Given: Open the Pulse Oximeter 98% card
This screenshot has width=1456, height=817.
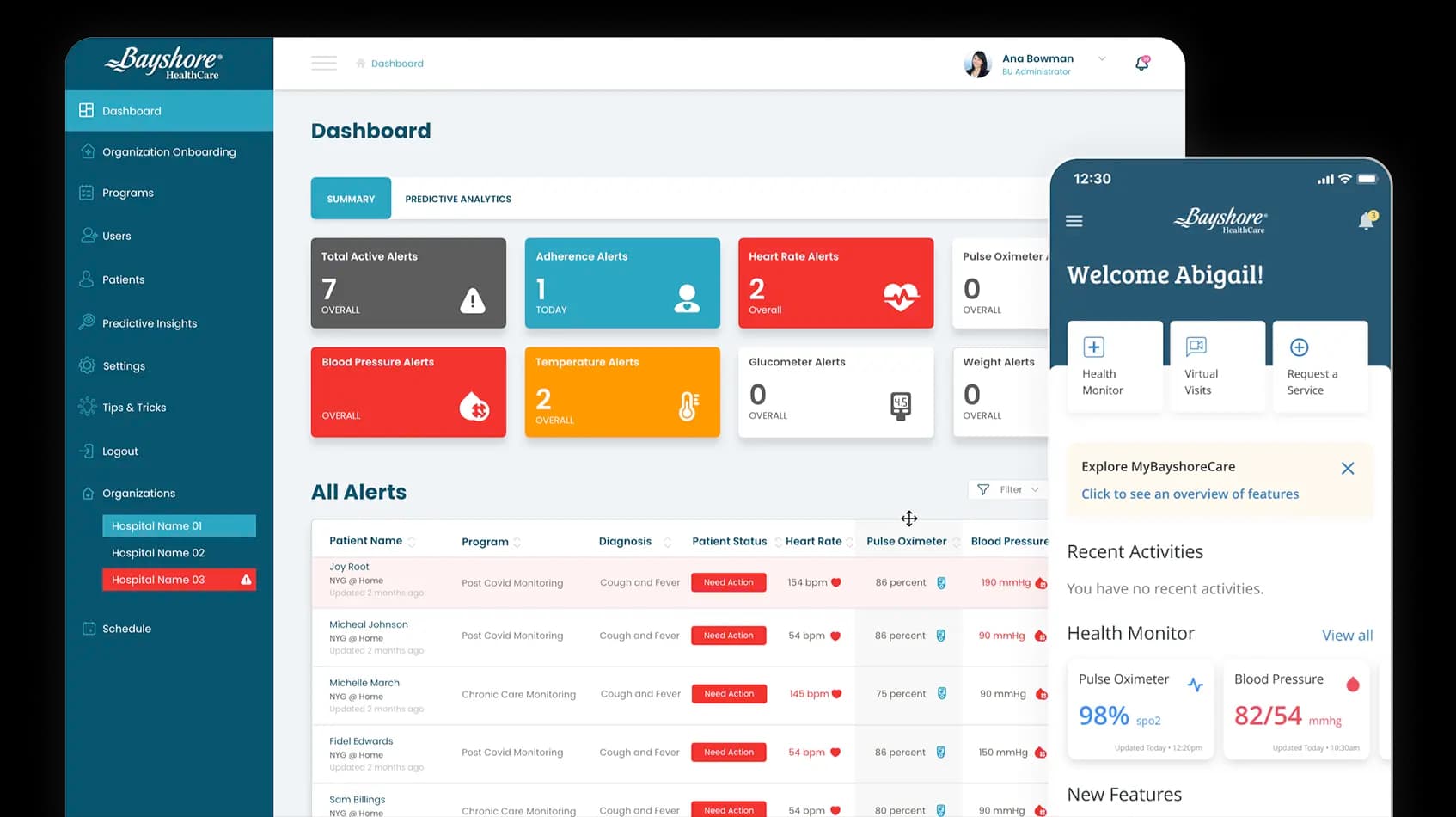Looking at the screenshot, I should point(1141,709).
